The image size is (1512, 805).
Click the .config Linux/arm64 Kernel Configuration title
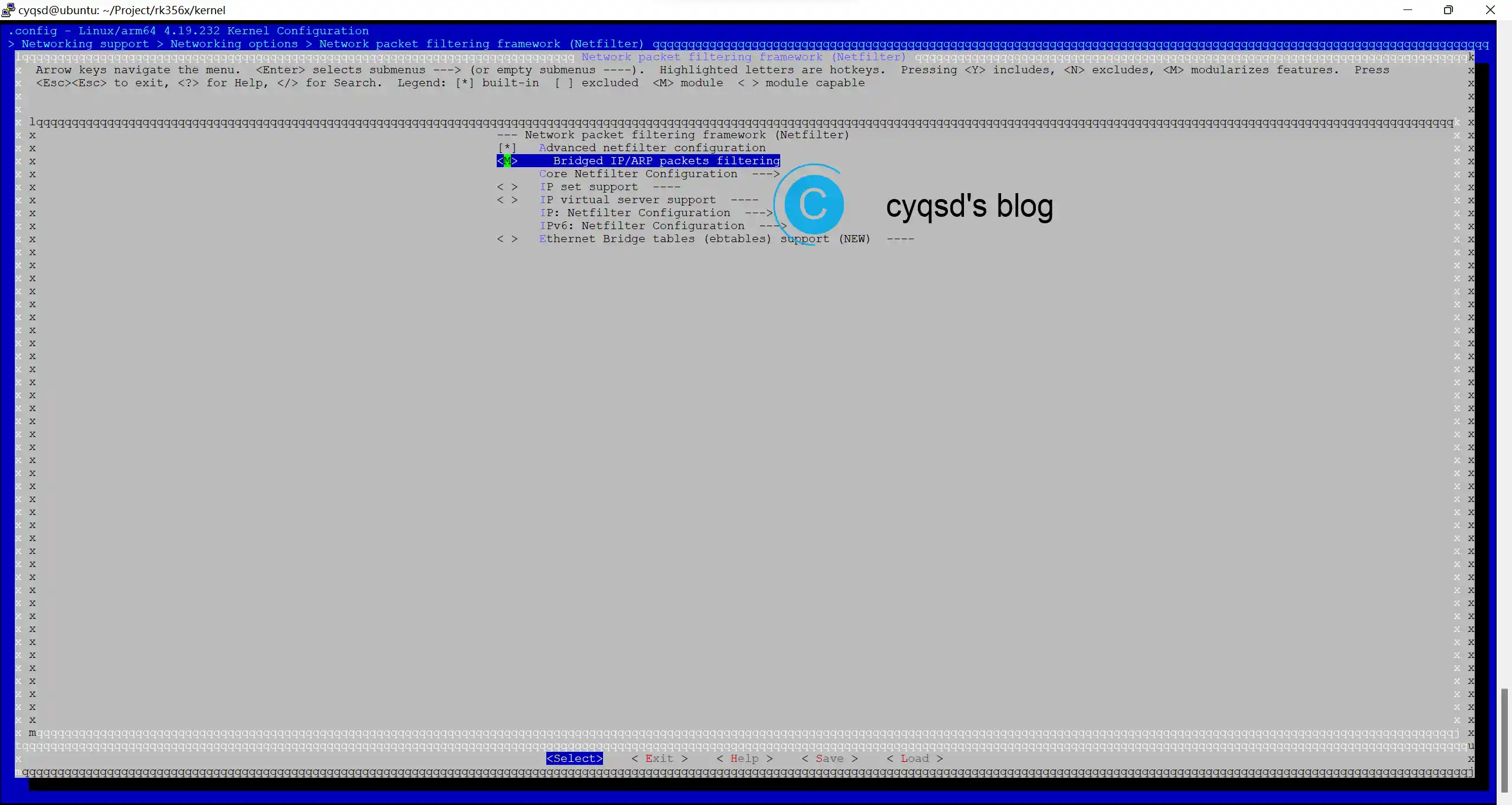coord(189,31)
